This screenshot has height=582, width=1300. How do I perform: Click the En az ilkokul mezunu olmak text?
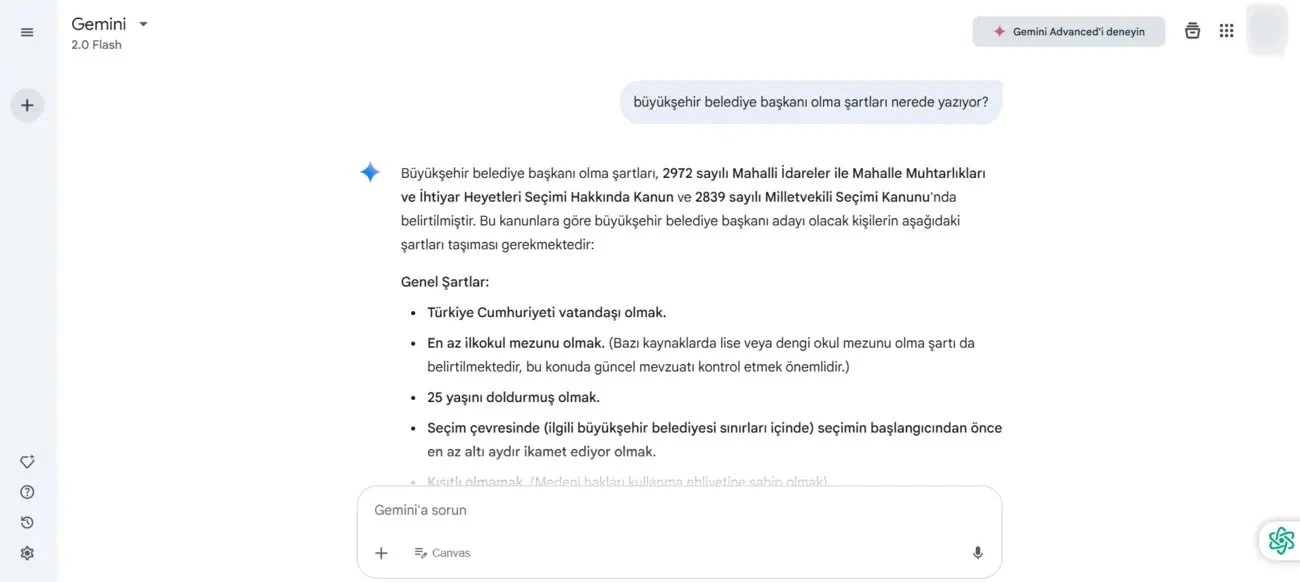point(516,343)
